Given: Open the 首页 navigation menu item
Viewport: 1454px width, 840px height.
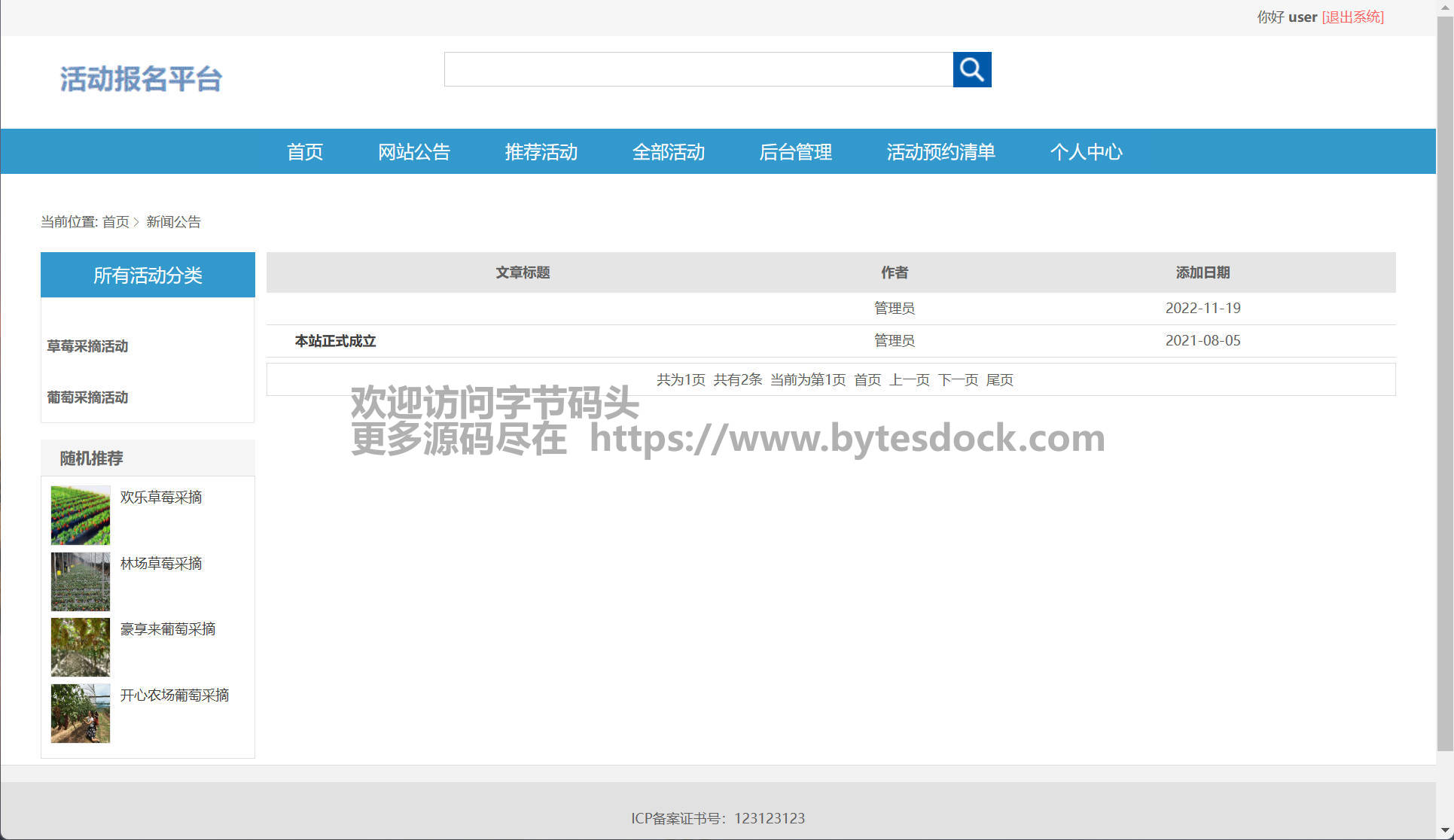Looking at the screenshot, I should click(x=305, y=152).
